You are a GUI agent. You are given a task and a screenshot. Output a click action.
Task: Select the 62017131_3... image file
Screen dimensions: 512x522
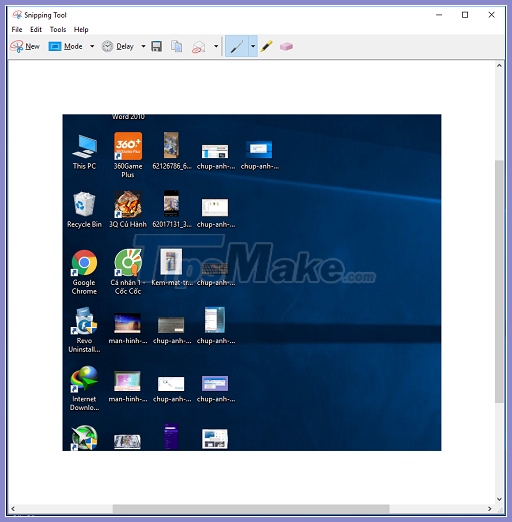(172, 209)
